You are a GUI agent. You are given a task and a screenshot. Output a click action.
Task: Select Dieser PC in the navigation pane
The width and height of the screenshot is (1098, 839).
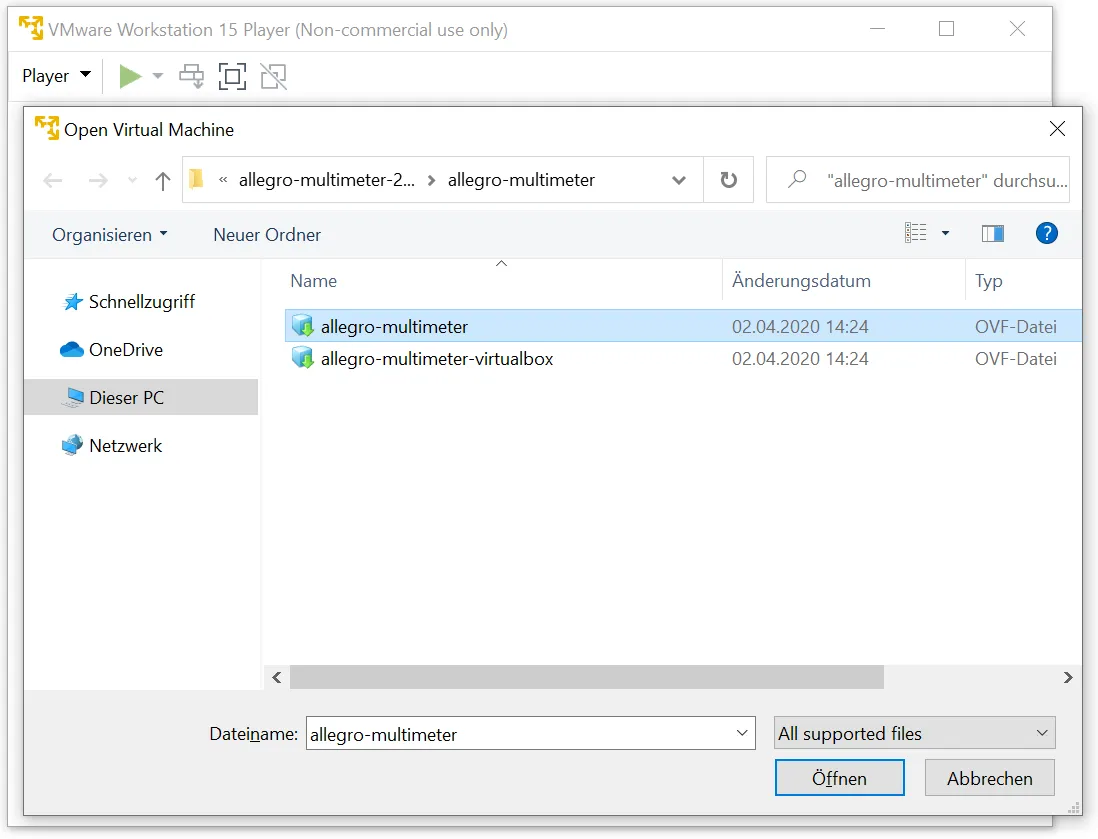126,398
